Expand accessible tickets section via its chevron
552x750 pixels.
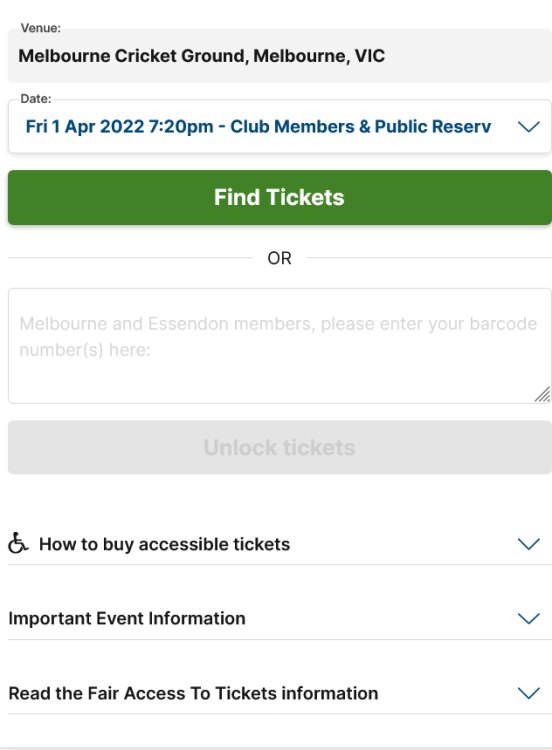coord(529,544)
